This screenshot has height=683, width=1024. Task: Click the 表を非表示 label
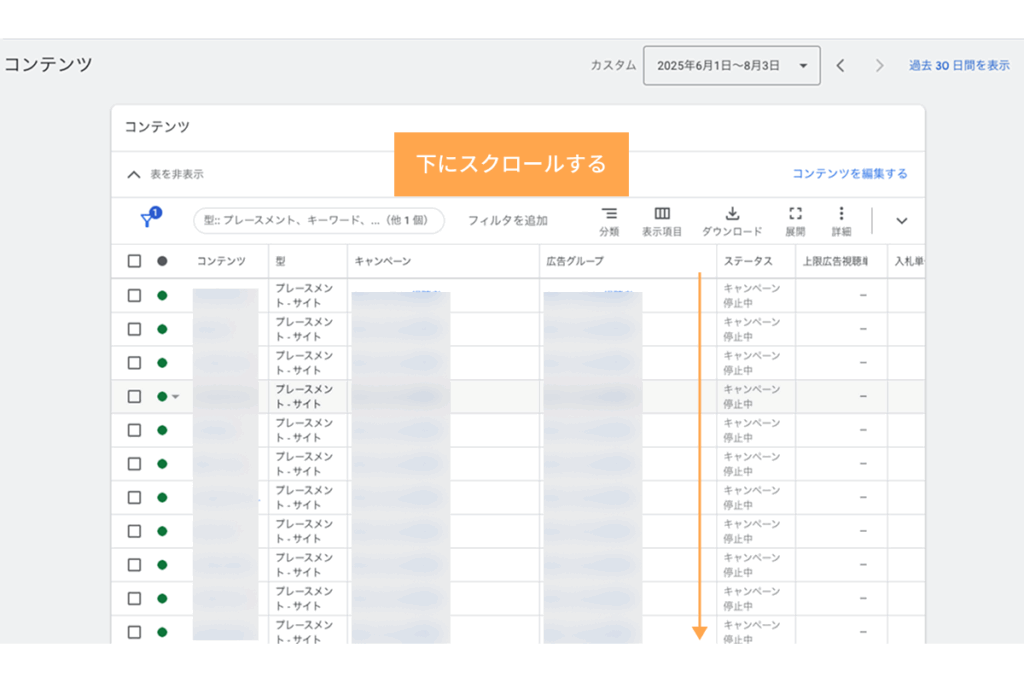click(x=177, y=174)
